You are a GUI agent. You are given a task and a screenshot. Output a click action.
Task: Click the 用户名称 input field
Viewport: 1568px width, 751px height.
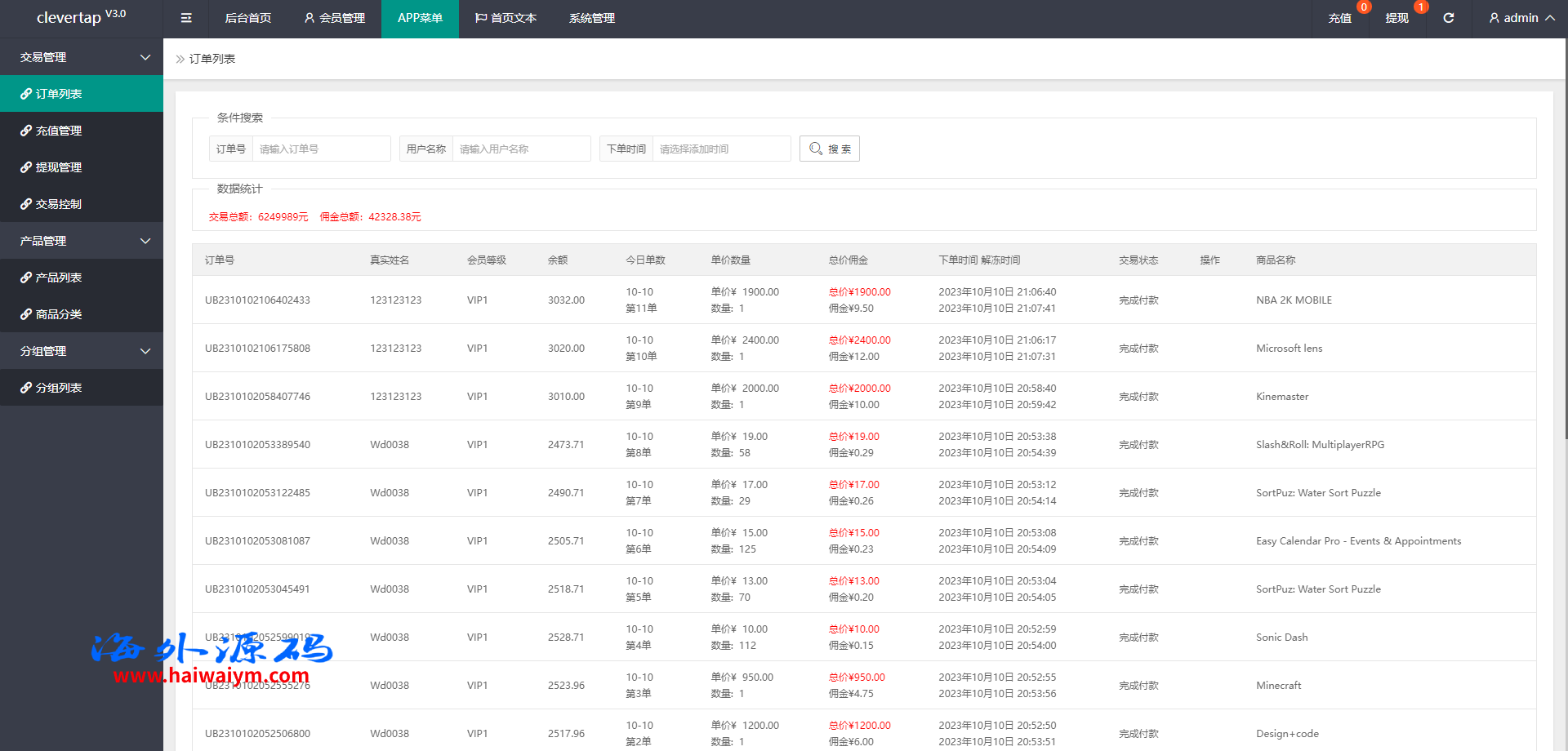521,149
